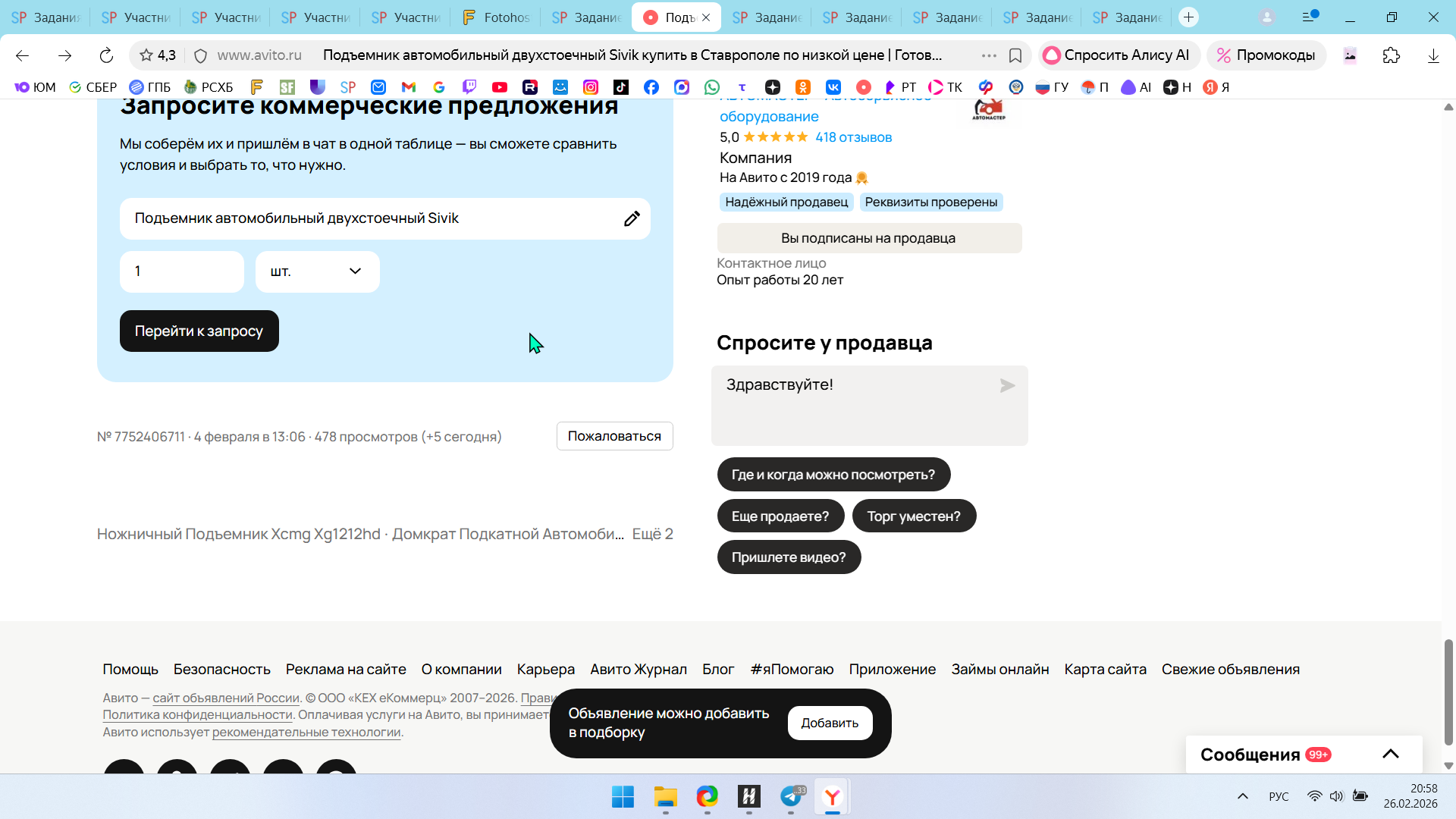Open the YouTube bookmark icon
Screen dimensions: 1456x819
499,87
